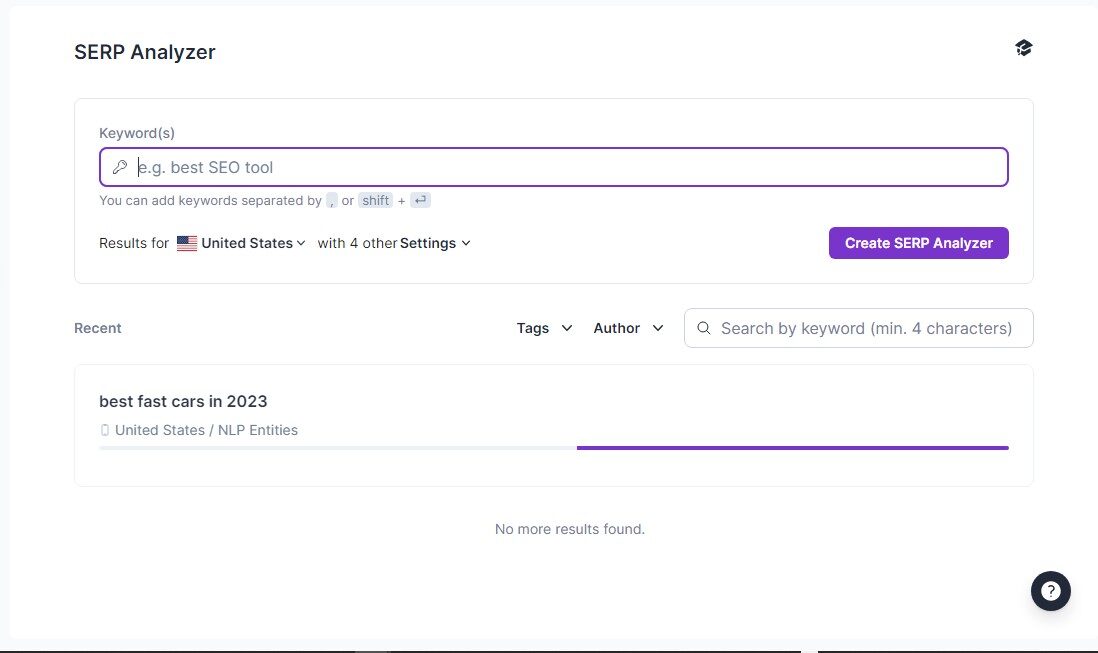
Task: Click the enter key hint badge
Action: click(420, 200)
